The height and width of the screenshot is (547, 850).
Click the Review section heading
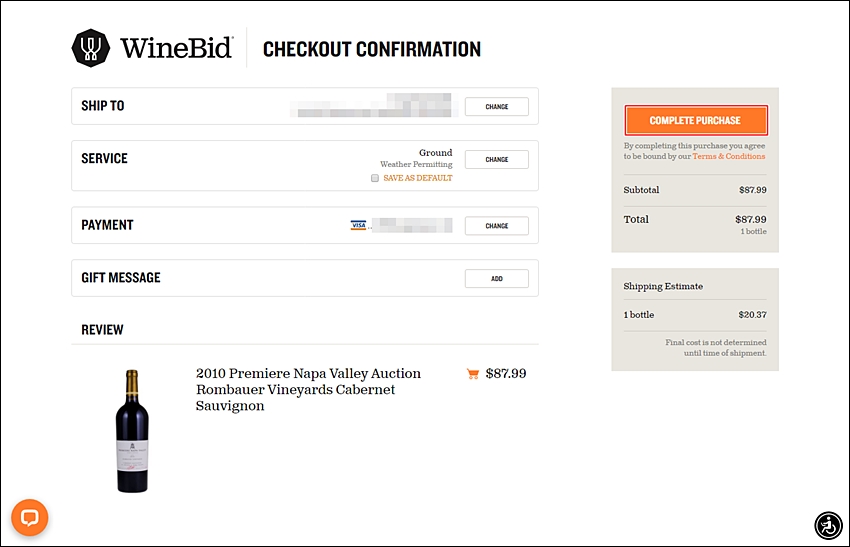click(x=102, y=330)
